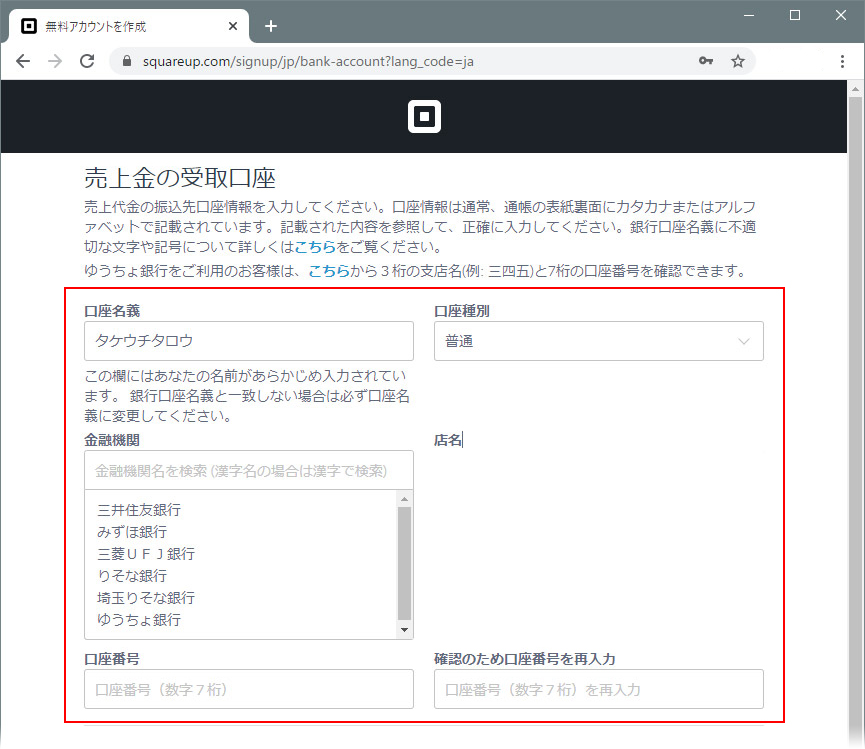This screenshot has height=749, width=865.
Task: Open a new tab with plus button
Action: [270, 26]
